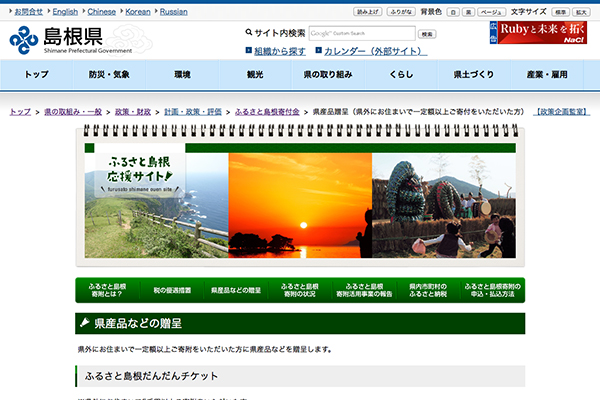Open the 県の取り組み menu item
Screen dimensions: 600x400
[328, 75]
